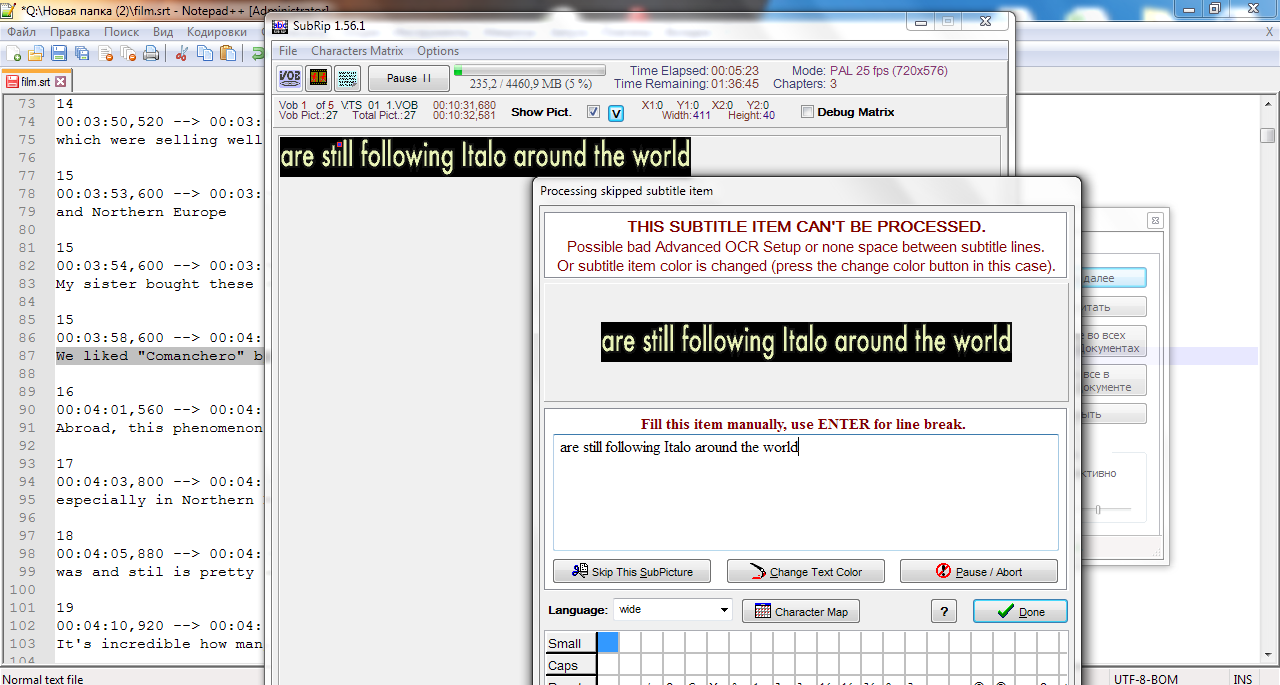1280x685 pixels.
Task: Click the question mark help button
Action: point(943,611)
